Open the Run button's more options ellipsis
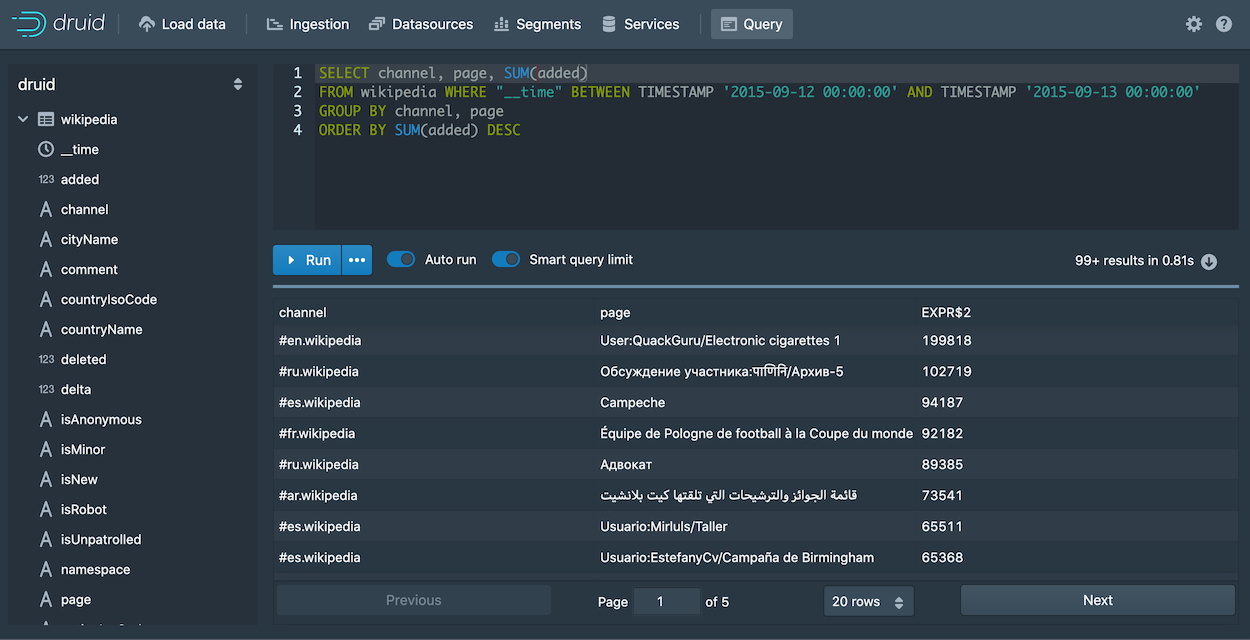This screenshot has width=1250, height=640. point(357,260)
